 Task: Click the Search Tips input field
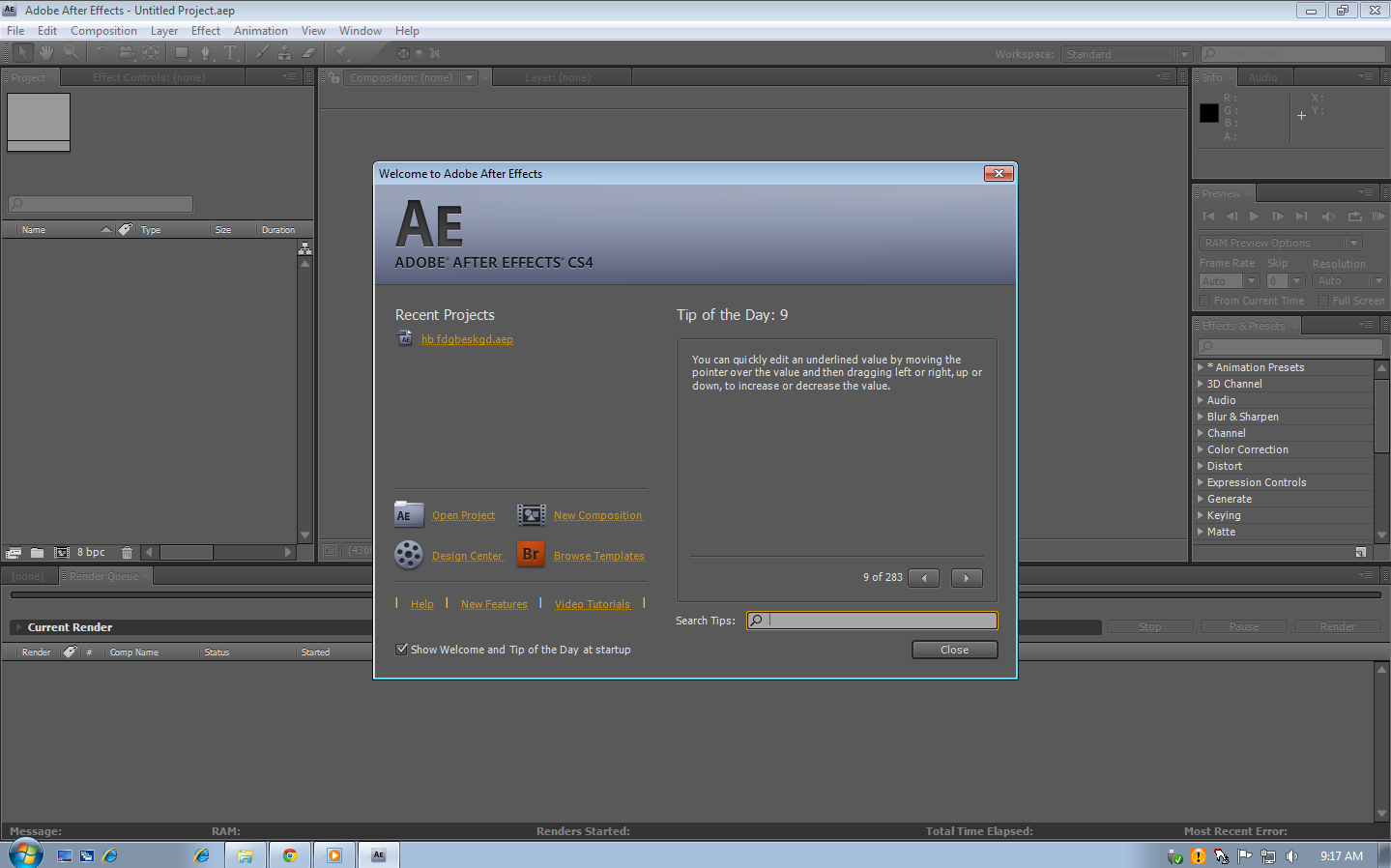[872, 621]
